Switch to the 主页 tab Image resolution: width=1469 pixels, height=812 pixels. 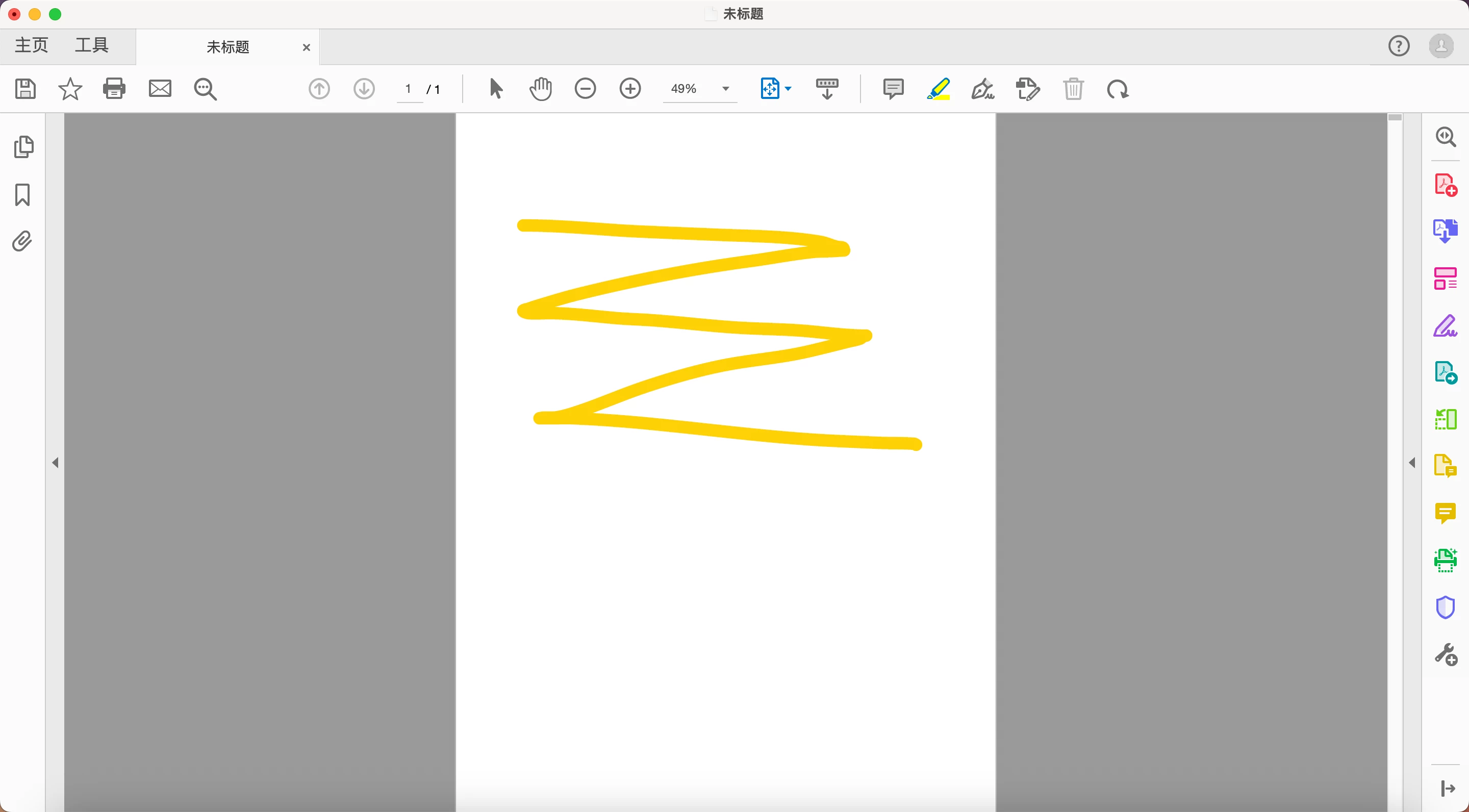[32, 45]
